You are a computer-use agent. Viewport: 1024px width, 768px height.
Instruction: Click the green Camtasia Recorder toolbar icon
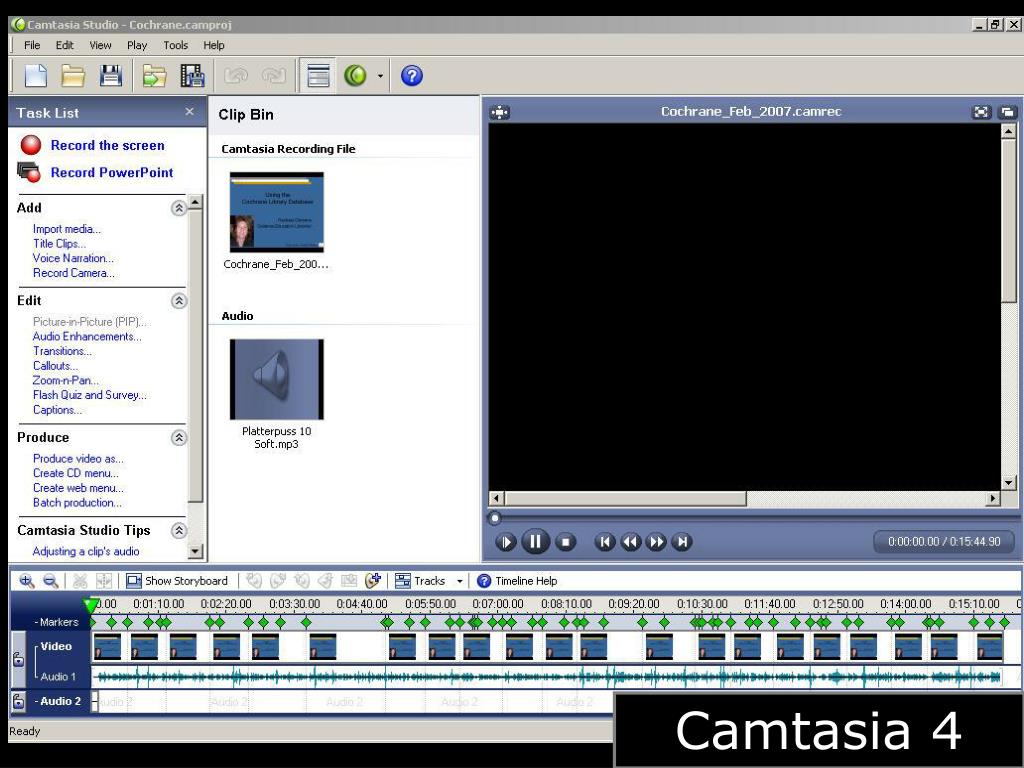[355, 76]
